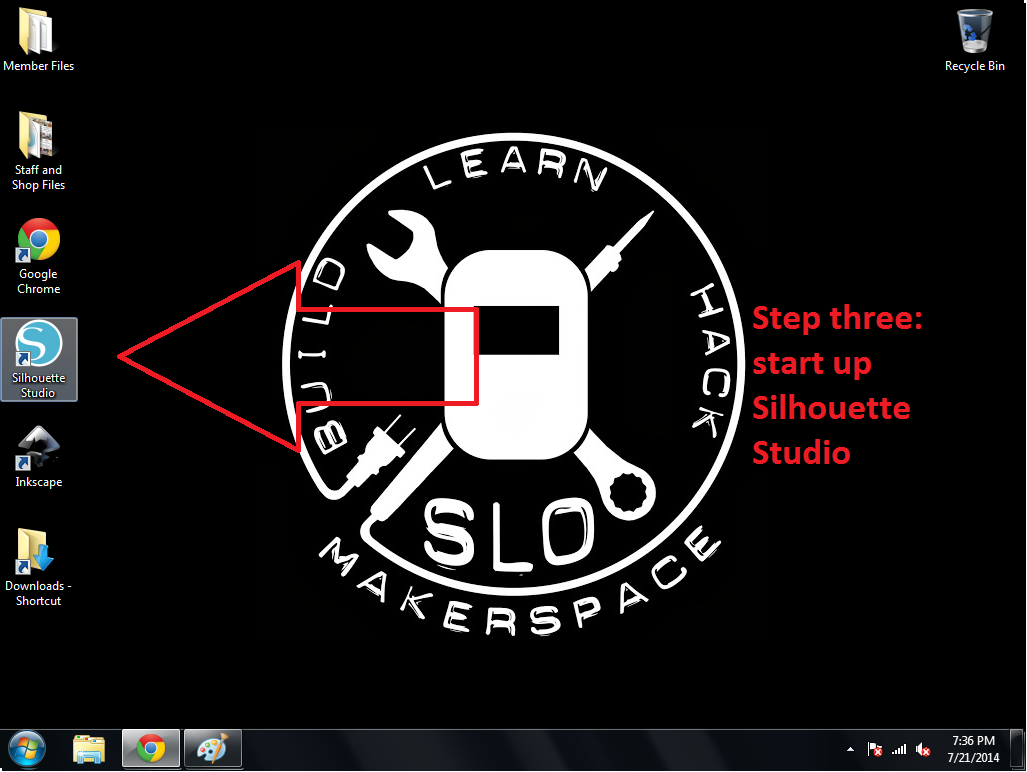Screen dimensions: 1027x772
Task: Click the 'Downloads - Shortcut' label text
Action: (x=38, y=593)
